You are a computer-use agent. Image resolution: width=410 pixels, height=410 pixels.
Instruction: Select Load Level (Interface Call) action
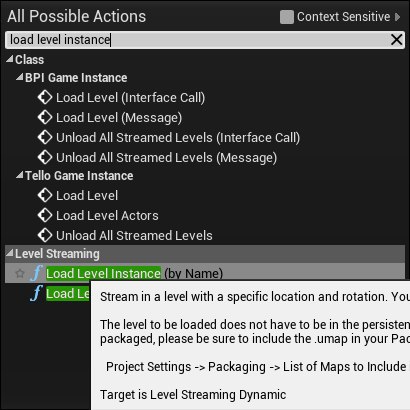click(130, 98)
